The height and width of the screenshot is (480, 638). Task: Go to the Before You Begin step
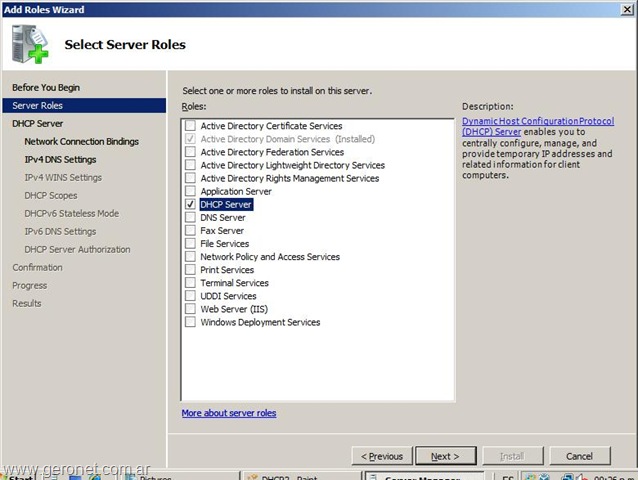click(46, 87)
